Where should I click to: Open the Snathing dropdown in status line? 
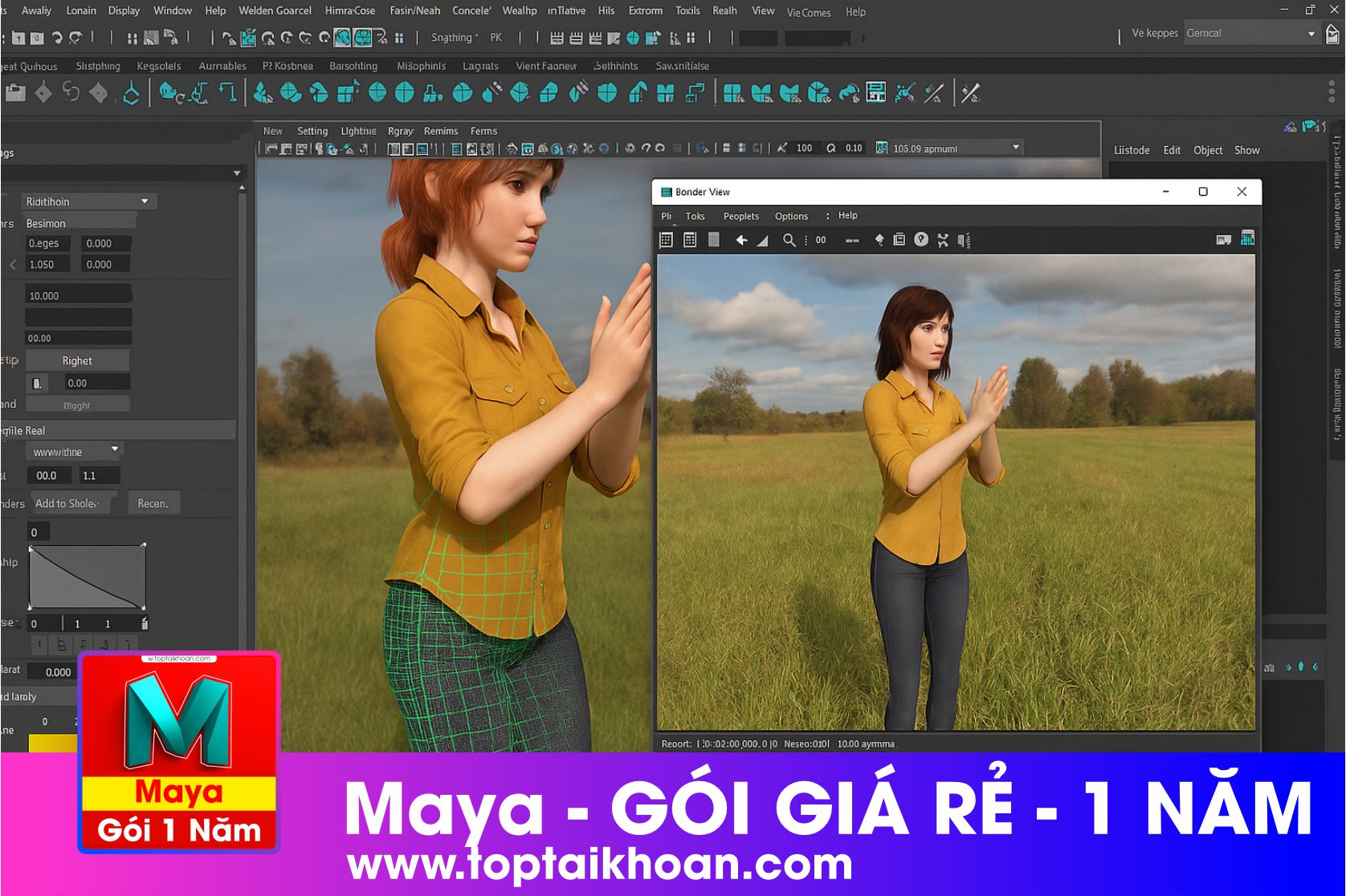(454, 37)
